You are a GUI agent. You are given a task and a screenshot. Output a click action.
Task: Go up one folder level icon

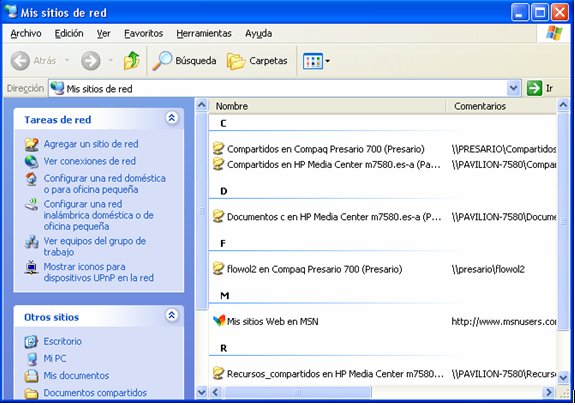(x=132, y=61)
